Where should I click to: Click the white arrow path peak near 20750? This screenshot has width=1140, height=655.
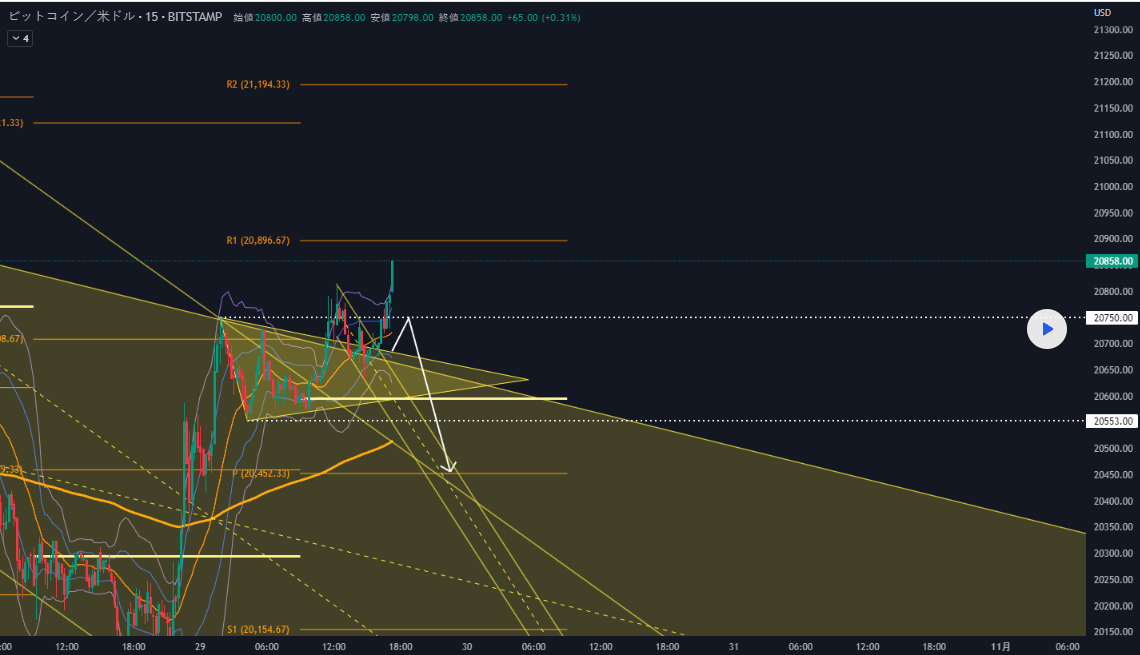(408, 318)
